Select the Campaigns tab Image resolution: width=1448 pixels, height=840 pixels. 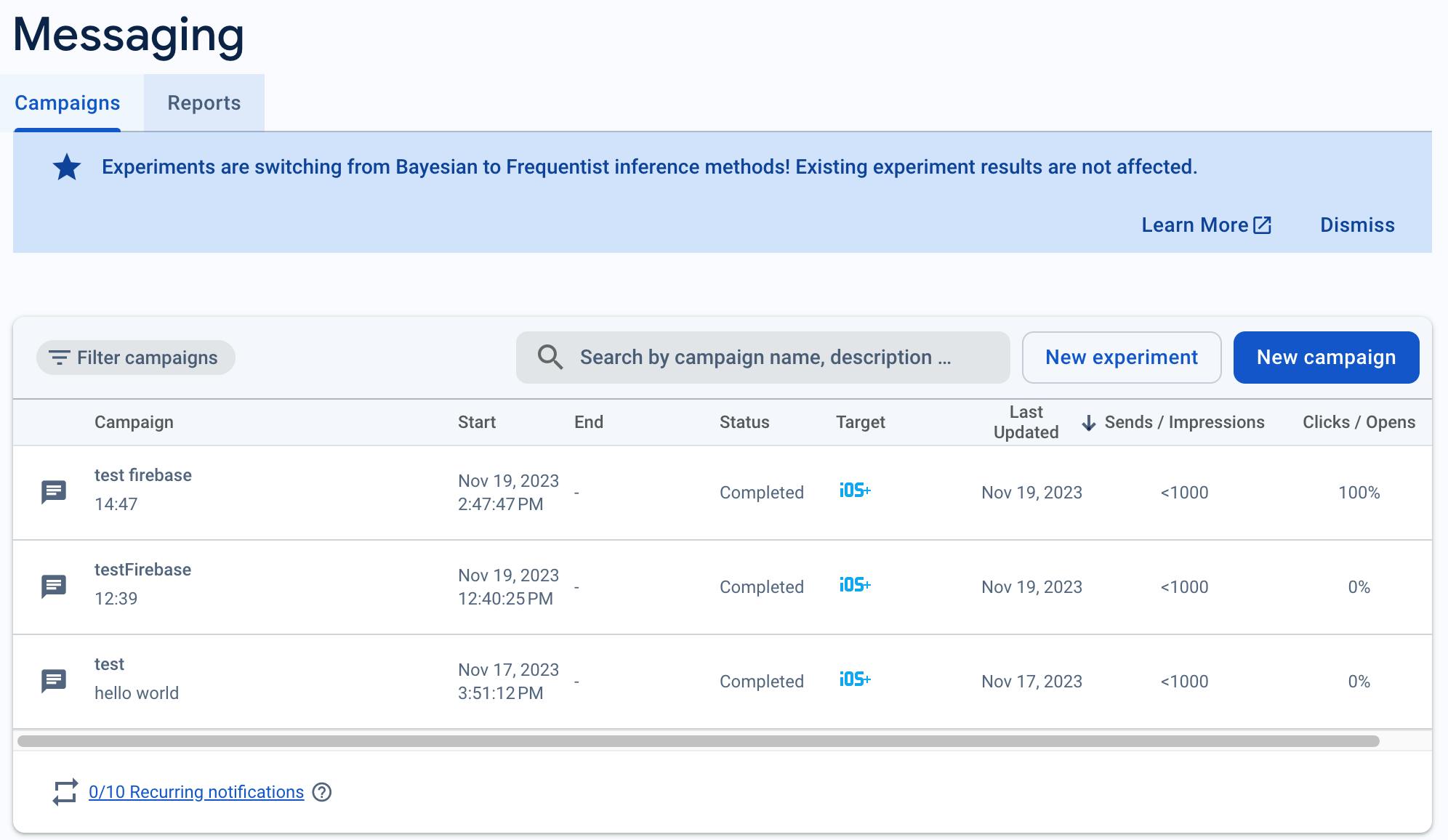pos(68,103)
